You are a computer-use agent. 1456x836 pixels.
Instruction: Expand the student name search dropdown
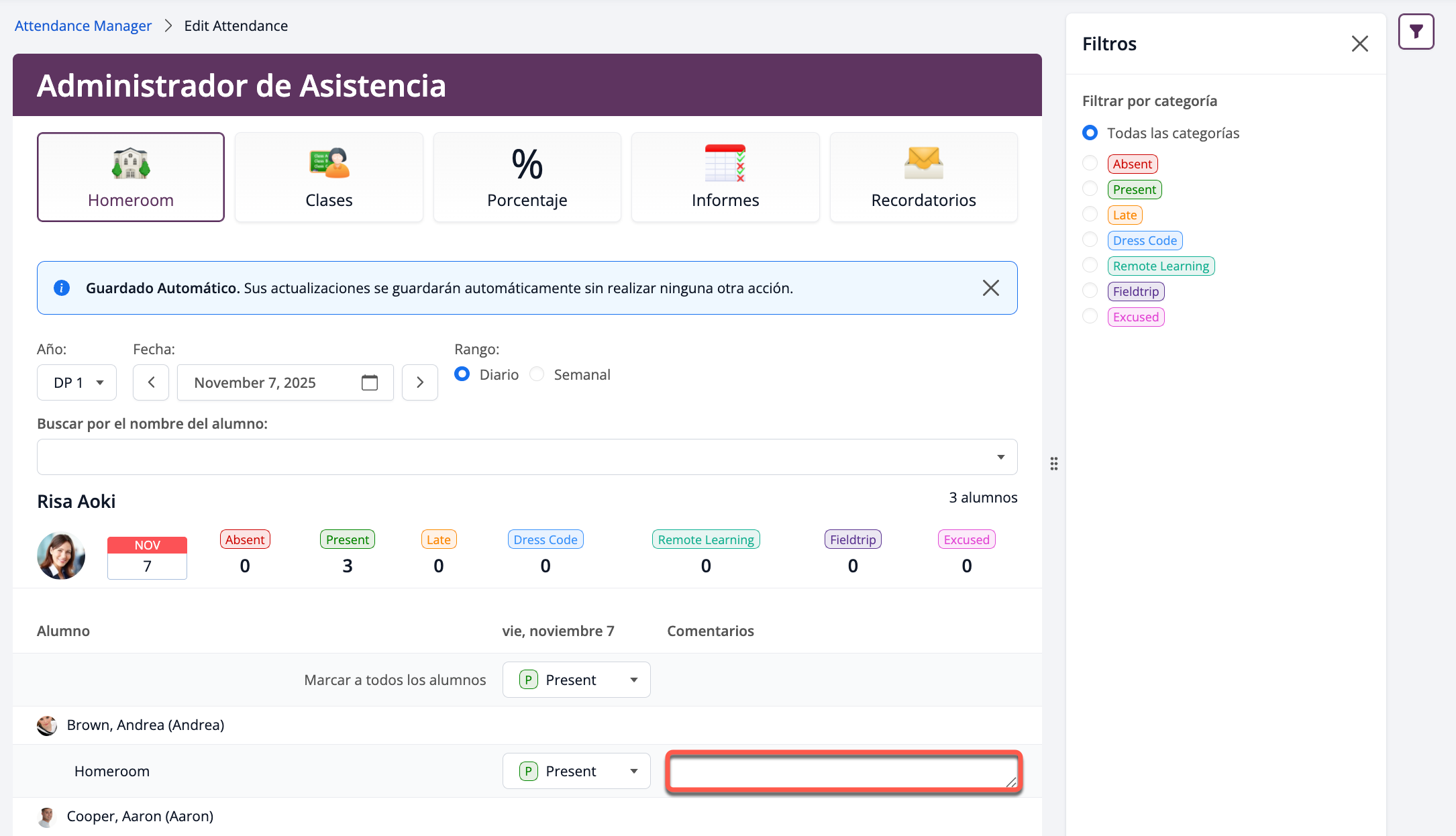1000,457
